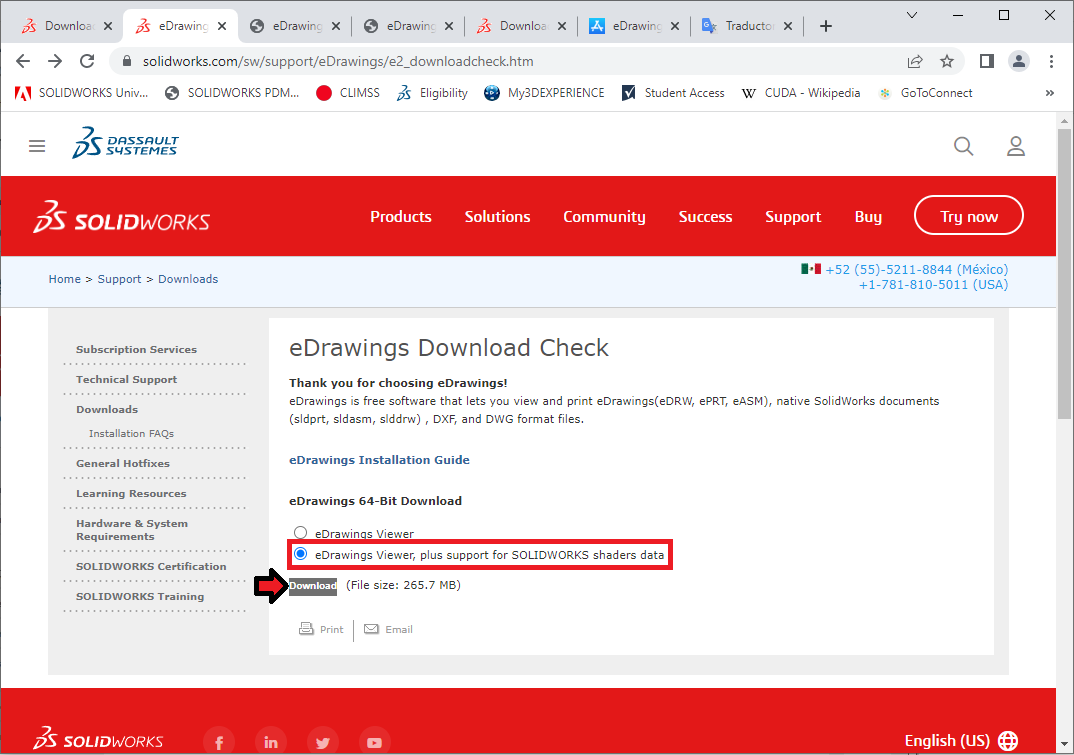Open the Chrome profile menu
Screen dimensions: 1074x755
tap(1019, 62)
